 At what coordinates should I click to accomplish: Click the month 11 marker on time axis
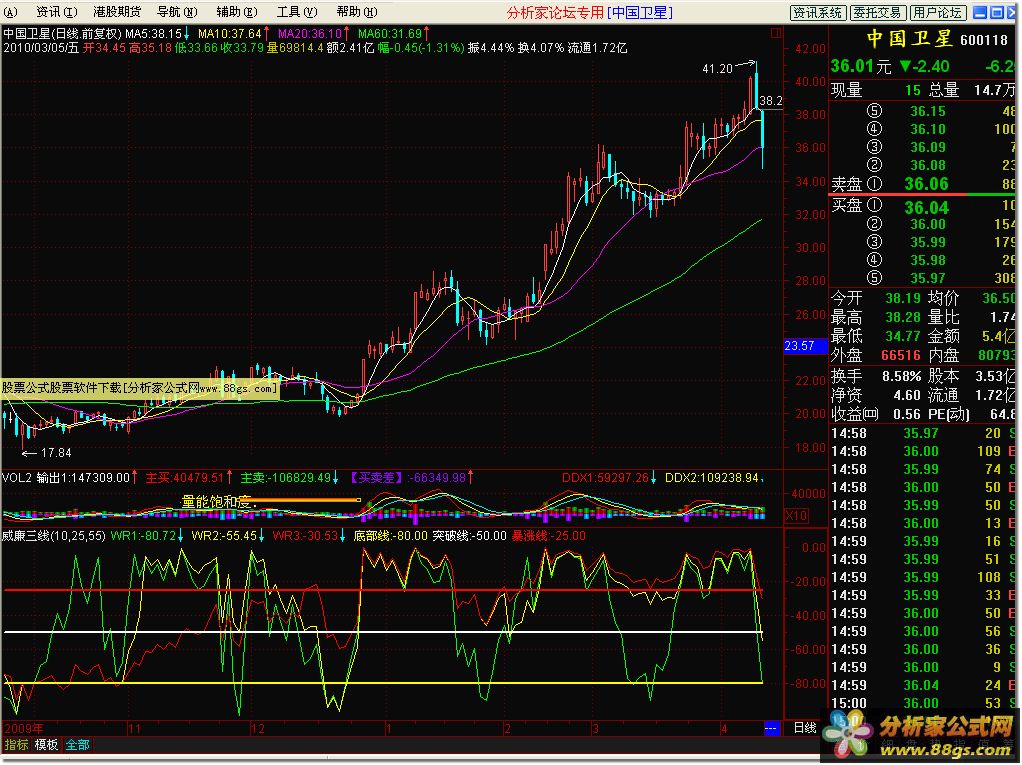point(134,728)
